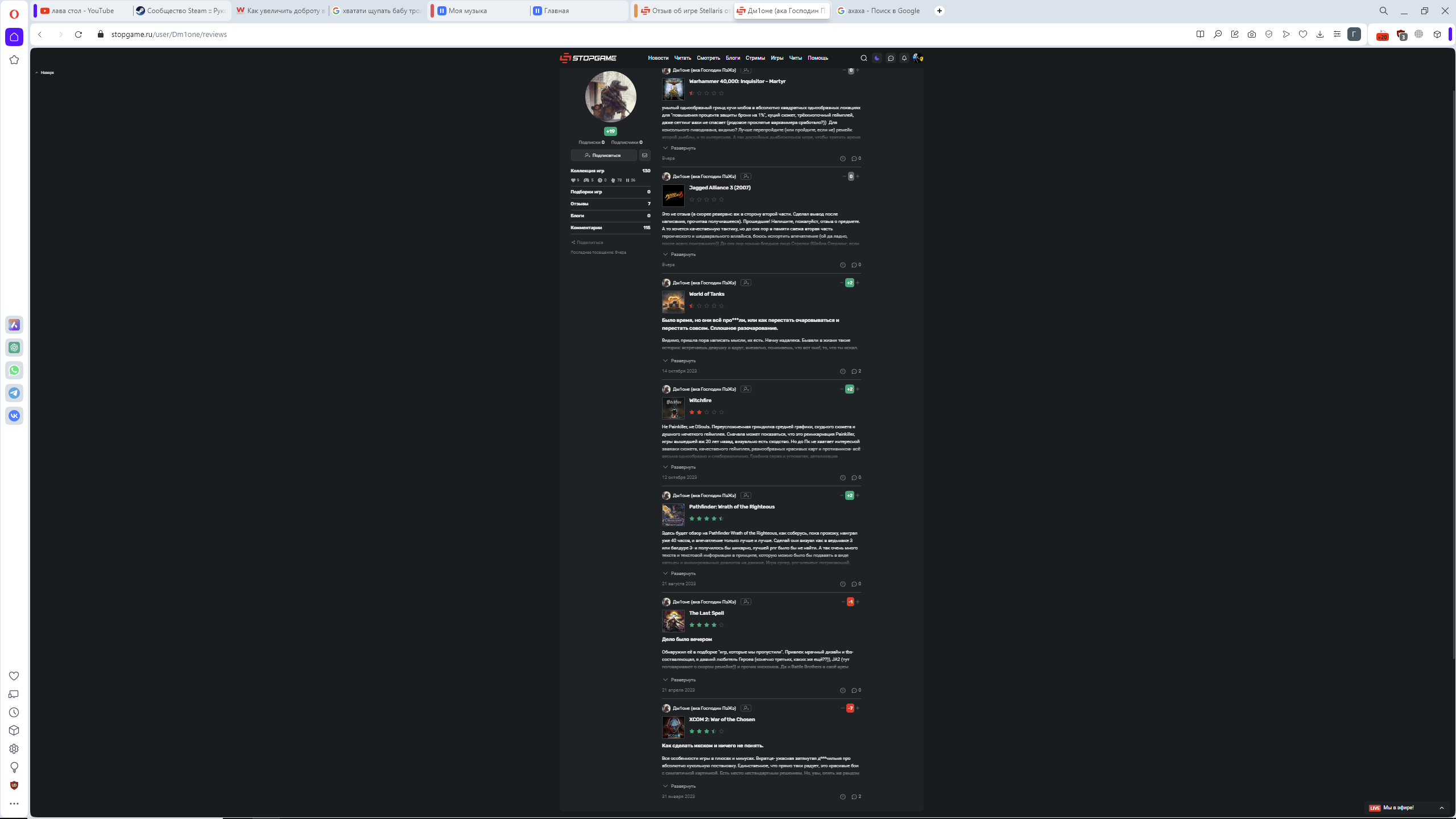Open XCOM 2 cover thumbnail
Image resolution: width=1456 pixels, height=819 pixels.
(x=673, y=727)
